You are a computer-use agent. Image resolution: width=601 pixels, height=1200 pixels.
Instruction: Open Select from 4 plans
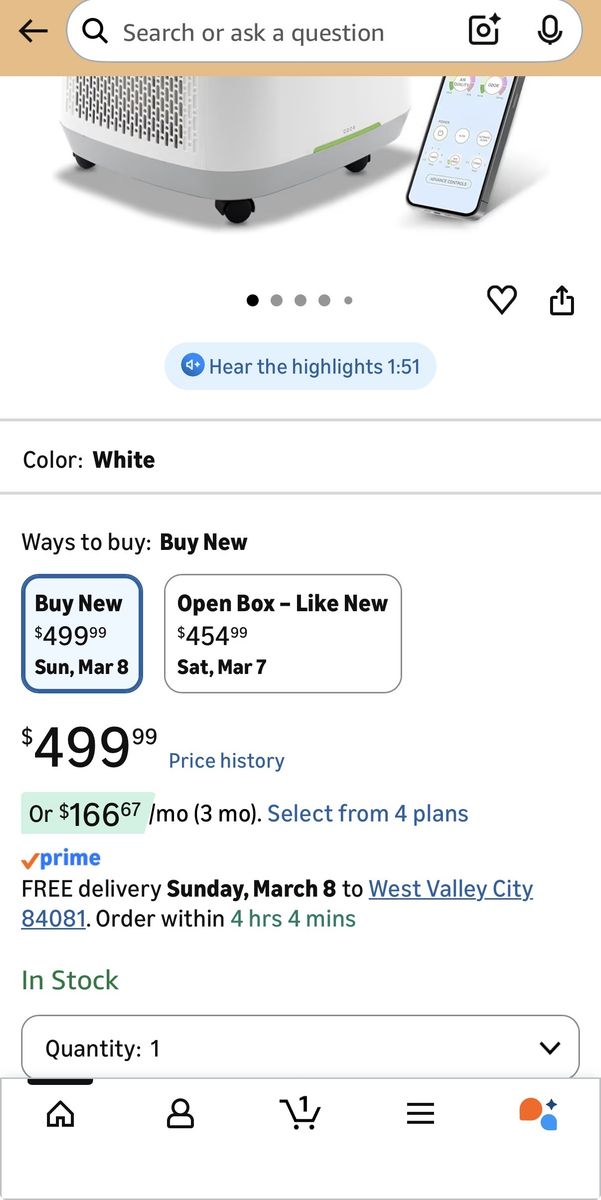pos(367,813)
